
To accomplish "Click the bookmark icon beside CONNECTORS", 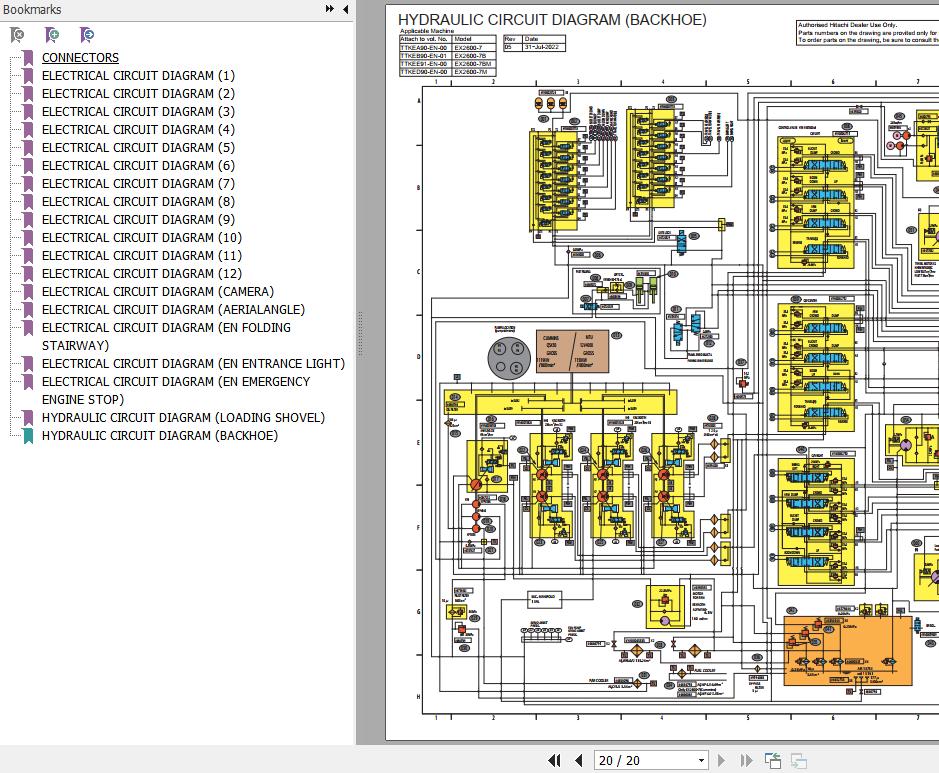I will tap(28, 58).
